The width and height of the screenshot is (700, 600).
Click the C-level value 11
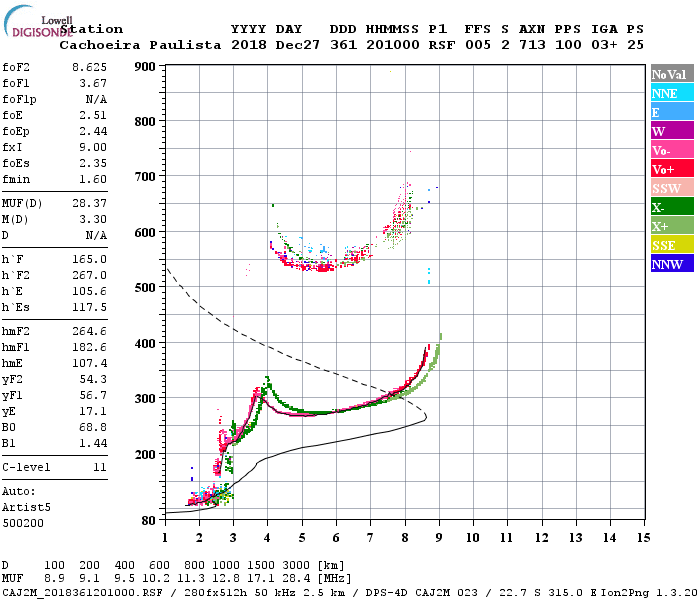point(100,467)
